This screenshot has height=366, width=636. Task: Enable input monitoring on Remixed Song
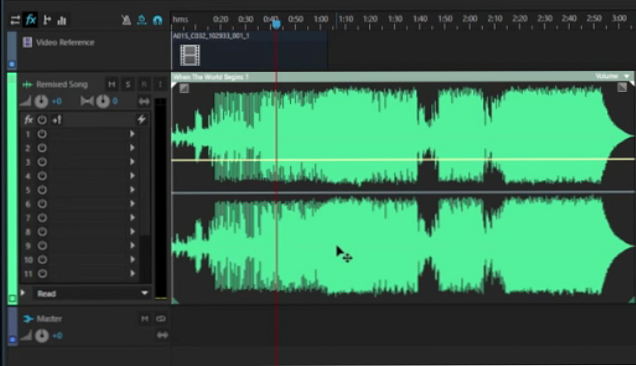pyautogui.click(x=160, y=84)
